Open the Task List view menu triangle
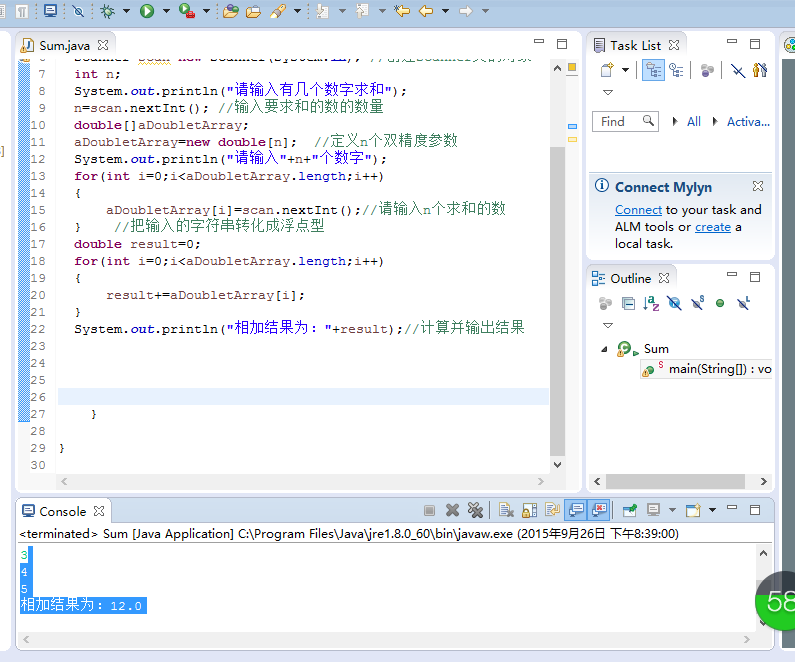Viewport: 795px width, 662px height. (608, 92)
